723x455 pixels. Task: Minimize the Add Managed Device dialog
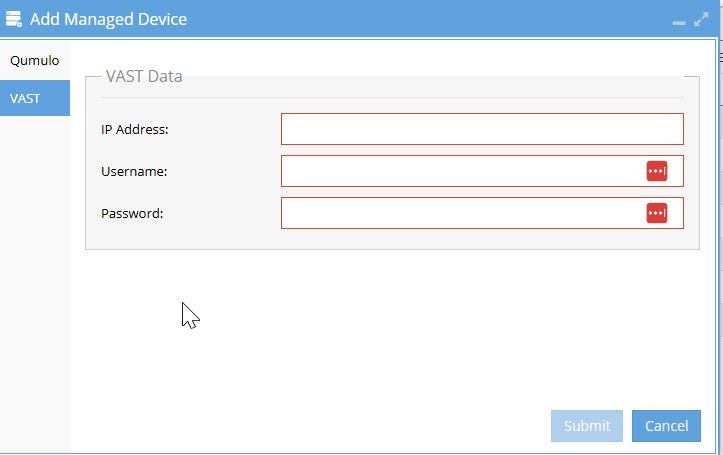pos(679,23)
